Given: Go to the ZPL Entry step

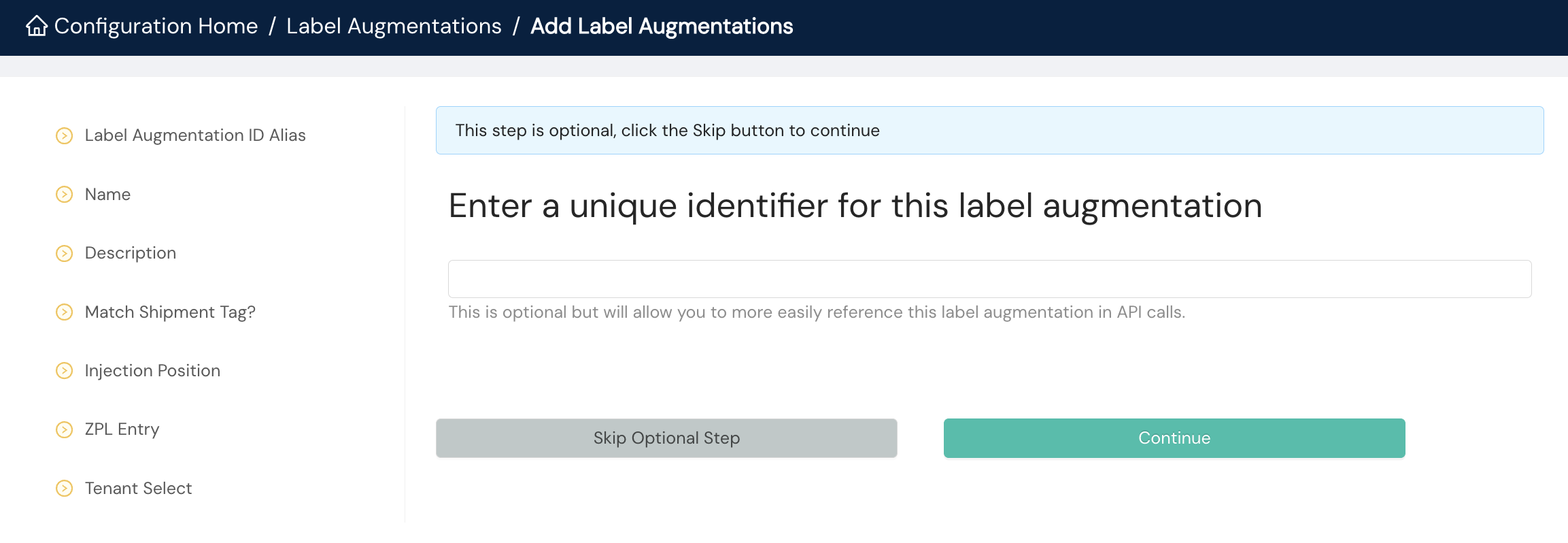Looking at the screenshot, I should click(x=122, y=429).
